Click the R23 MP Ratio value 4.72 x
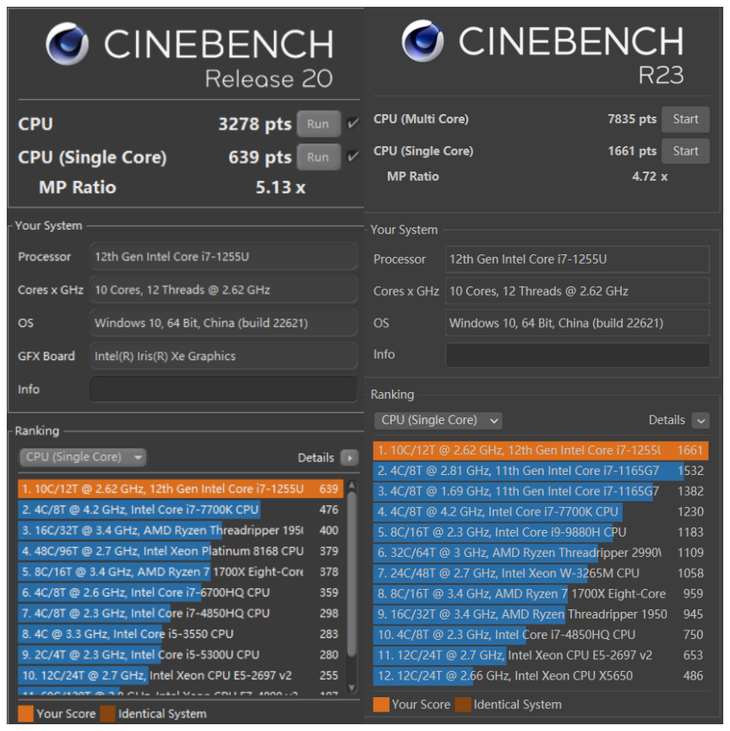This screenshot has height=731, width=730. 650,177
